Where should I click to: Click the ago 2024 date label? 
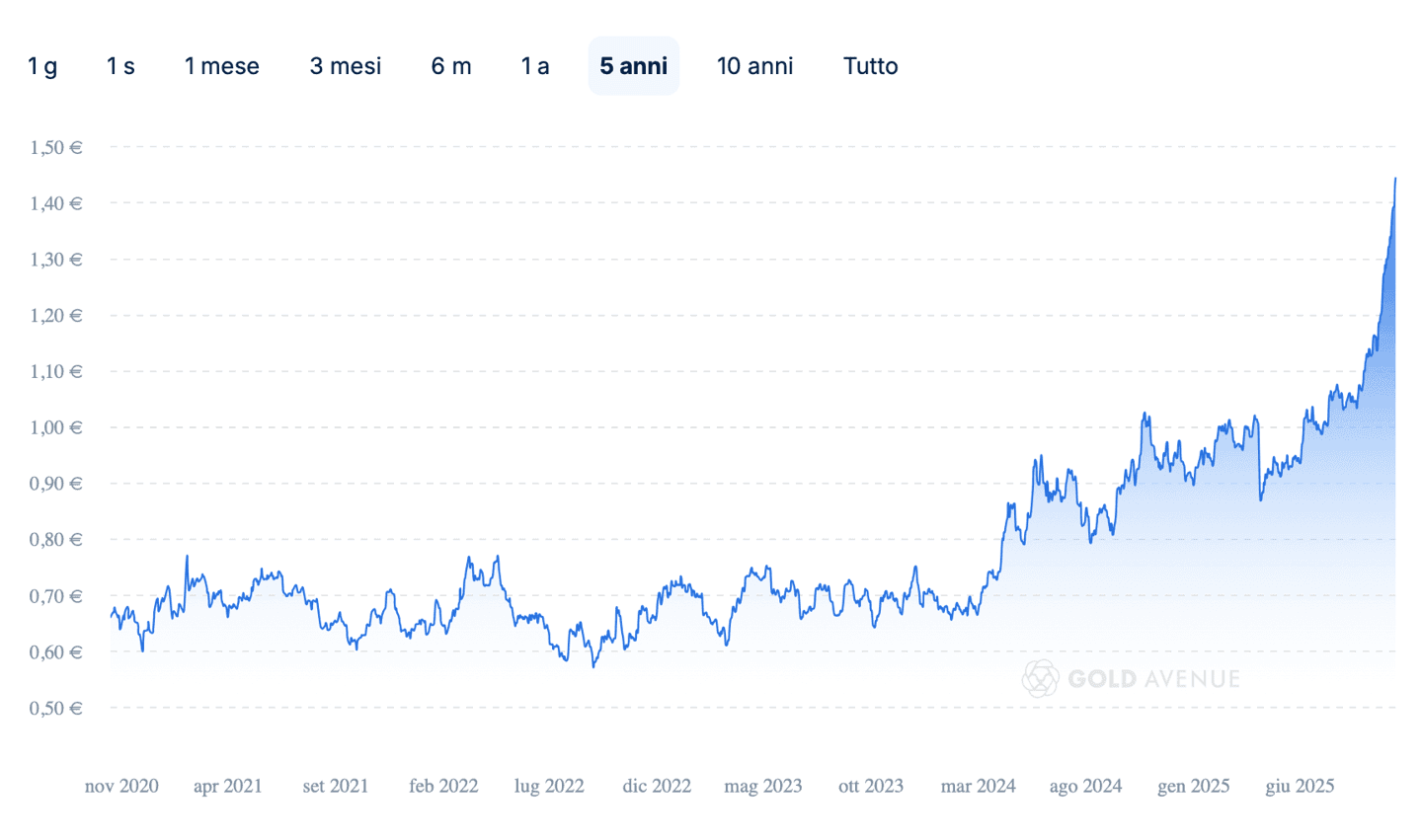point(1085,787)
